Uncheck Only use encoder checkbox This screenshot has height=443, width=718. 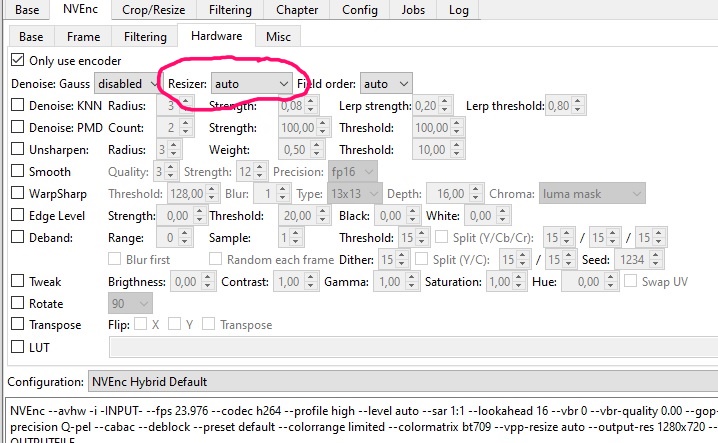click(x=17, y=61)
